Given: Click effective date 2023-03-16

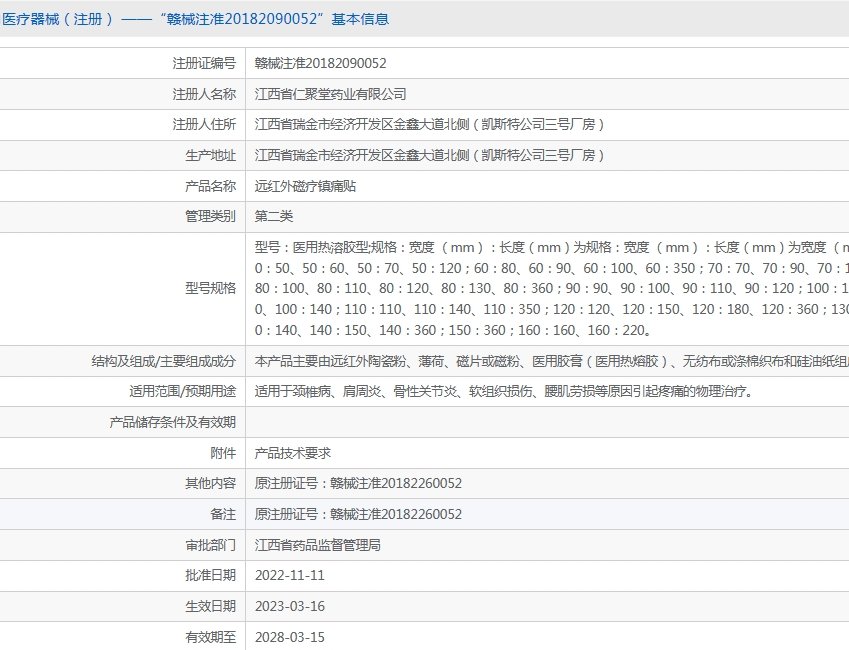Looking at the screenshot, I should pyautogui.click(x=290, y=606).
